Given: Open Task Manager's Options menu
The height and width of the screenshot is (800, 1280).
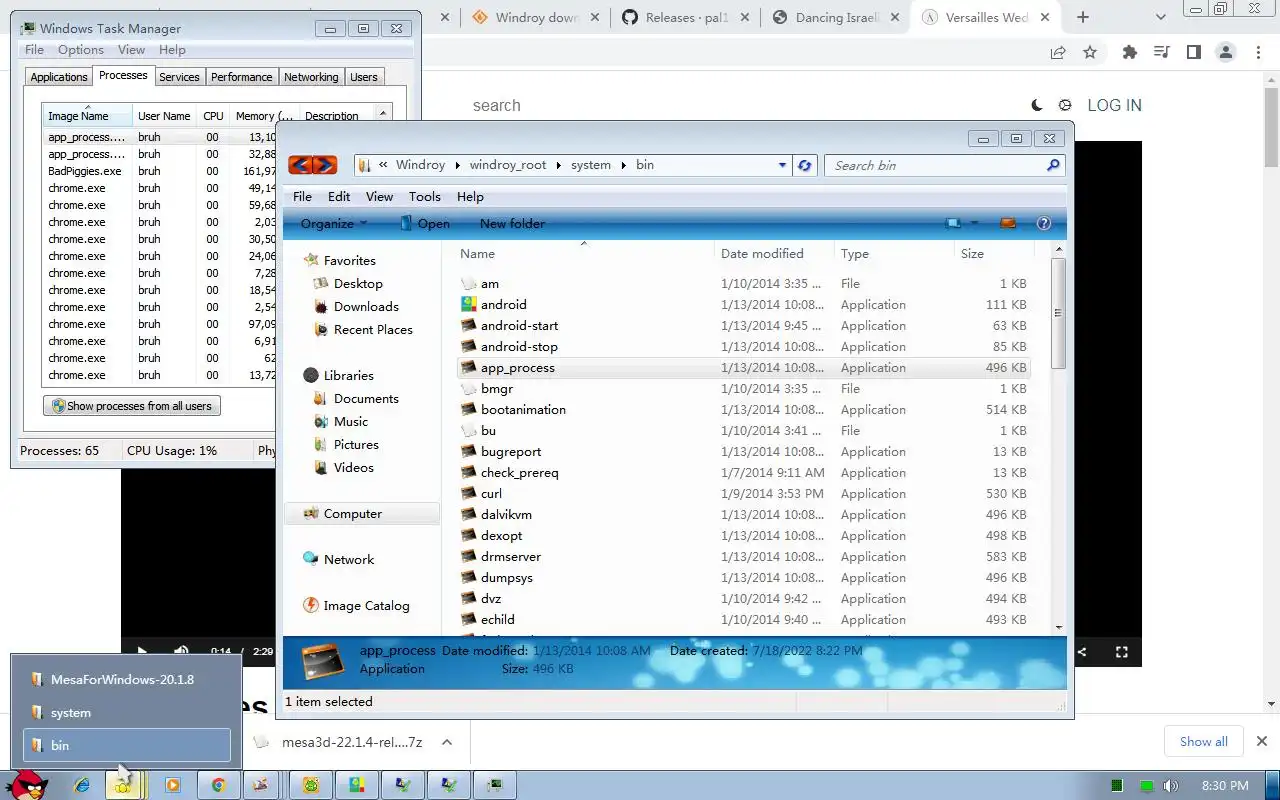Looking at the screenshot, I should (x=80, y=50).
